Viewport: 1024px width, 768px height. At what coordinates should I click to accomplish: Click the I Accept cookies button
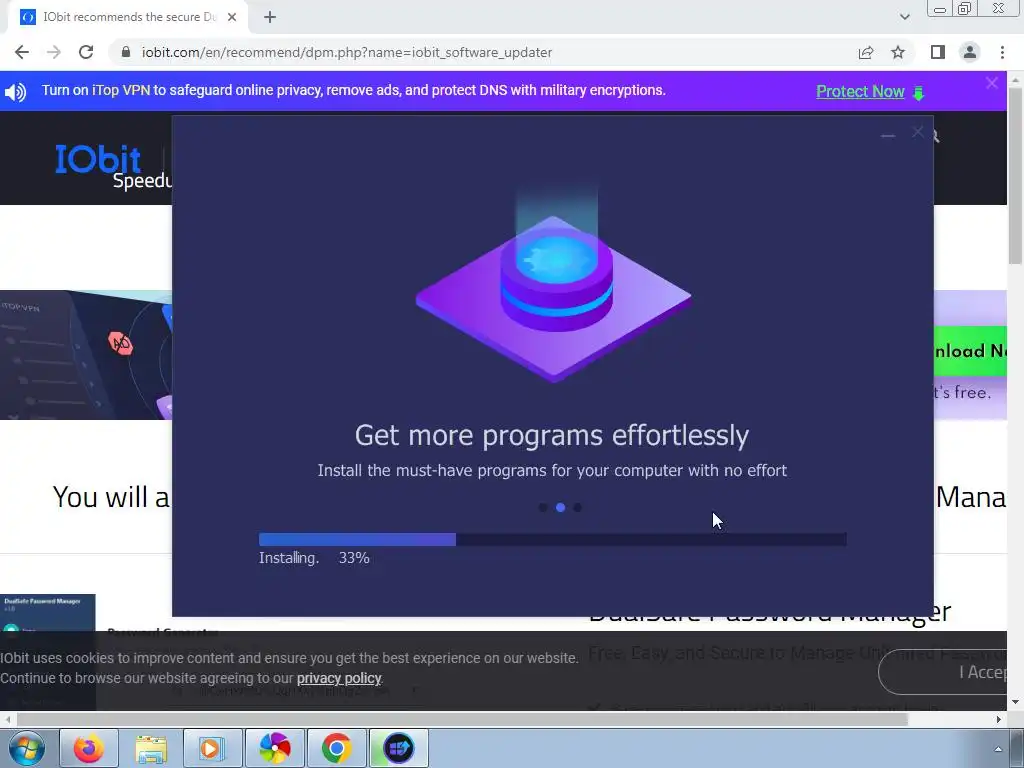[x=943, y=672]
